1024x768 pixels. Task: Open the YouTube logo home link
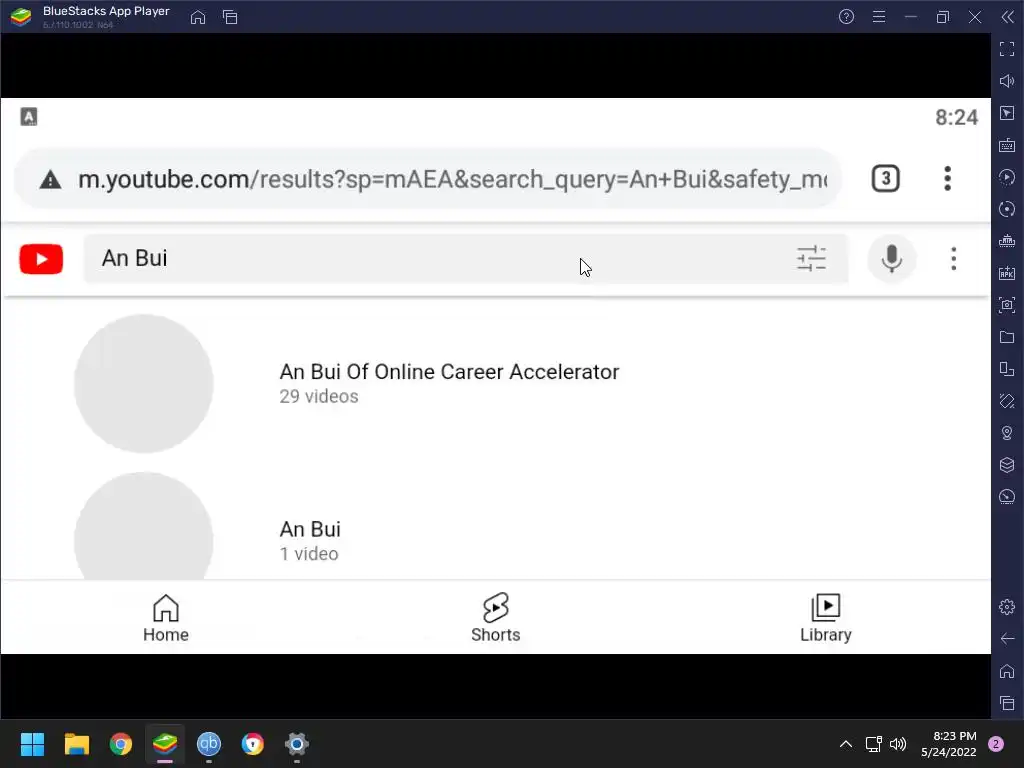[41, 259]
